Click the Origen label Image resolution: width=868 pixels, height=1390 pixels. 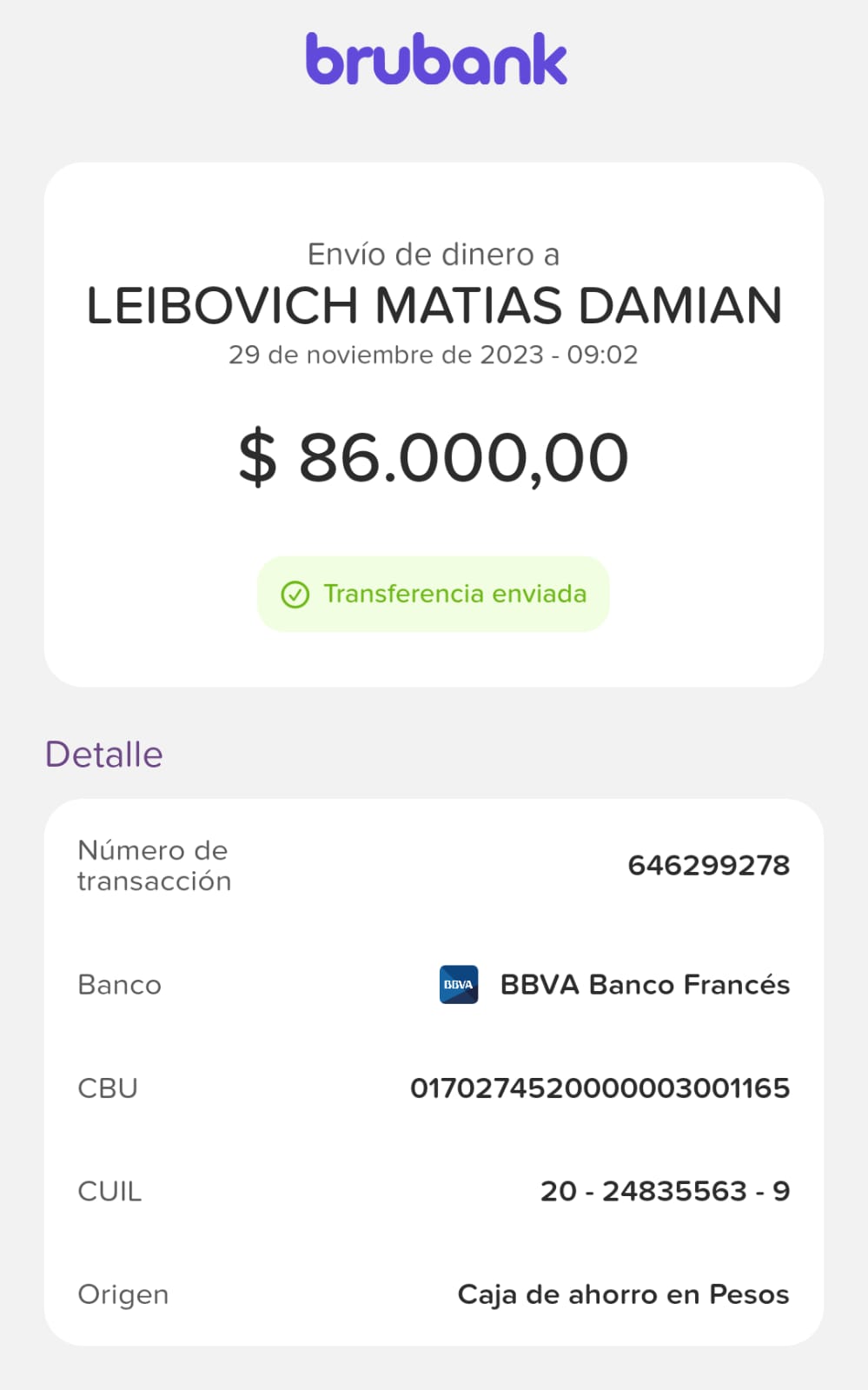(x=123, y=1294)
